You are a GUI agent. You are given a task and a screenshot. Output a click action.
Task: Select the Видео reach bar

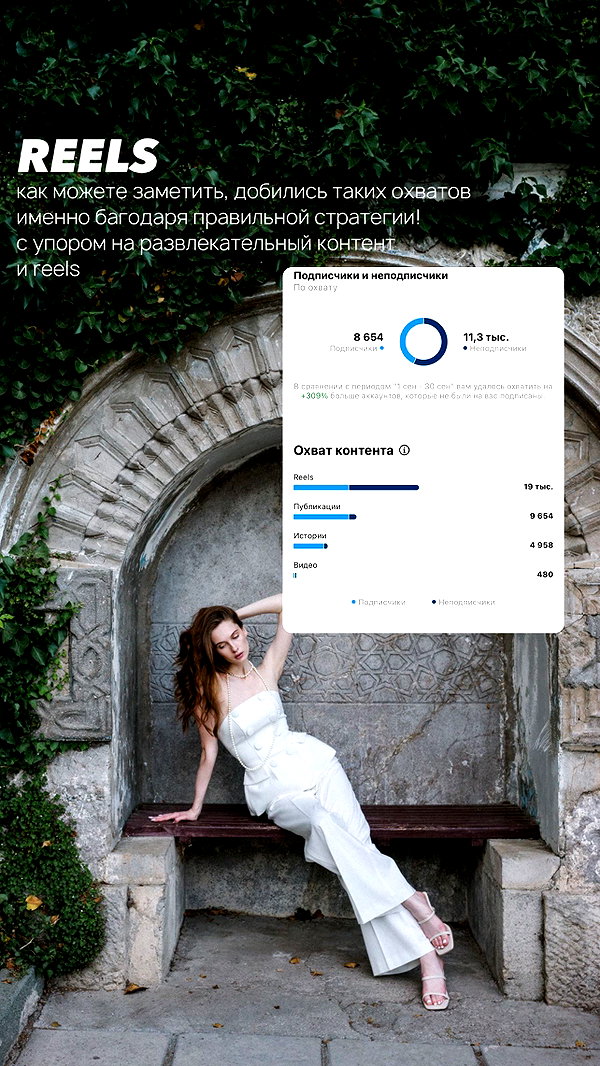(295, 575)
